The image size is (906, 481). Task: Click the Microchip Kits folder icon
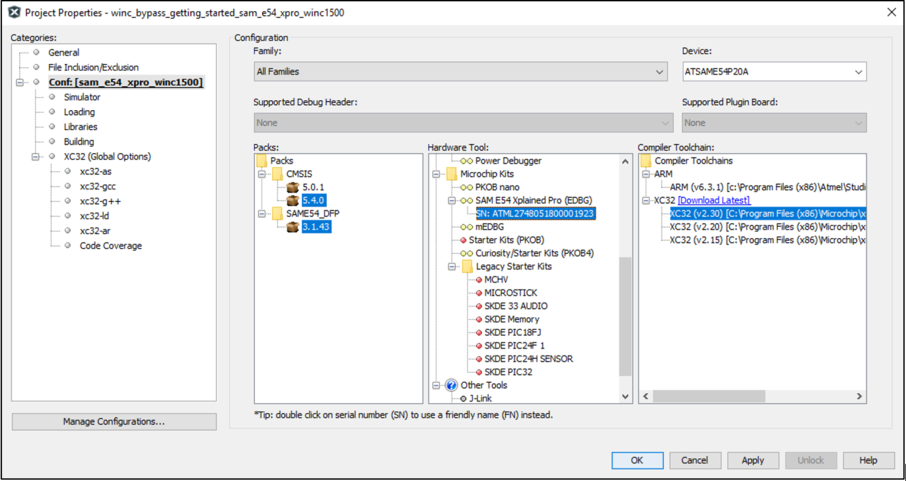[451, 174]
